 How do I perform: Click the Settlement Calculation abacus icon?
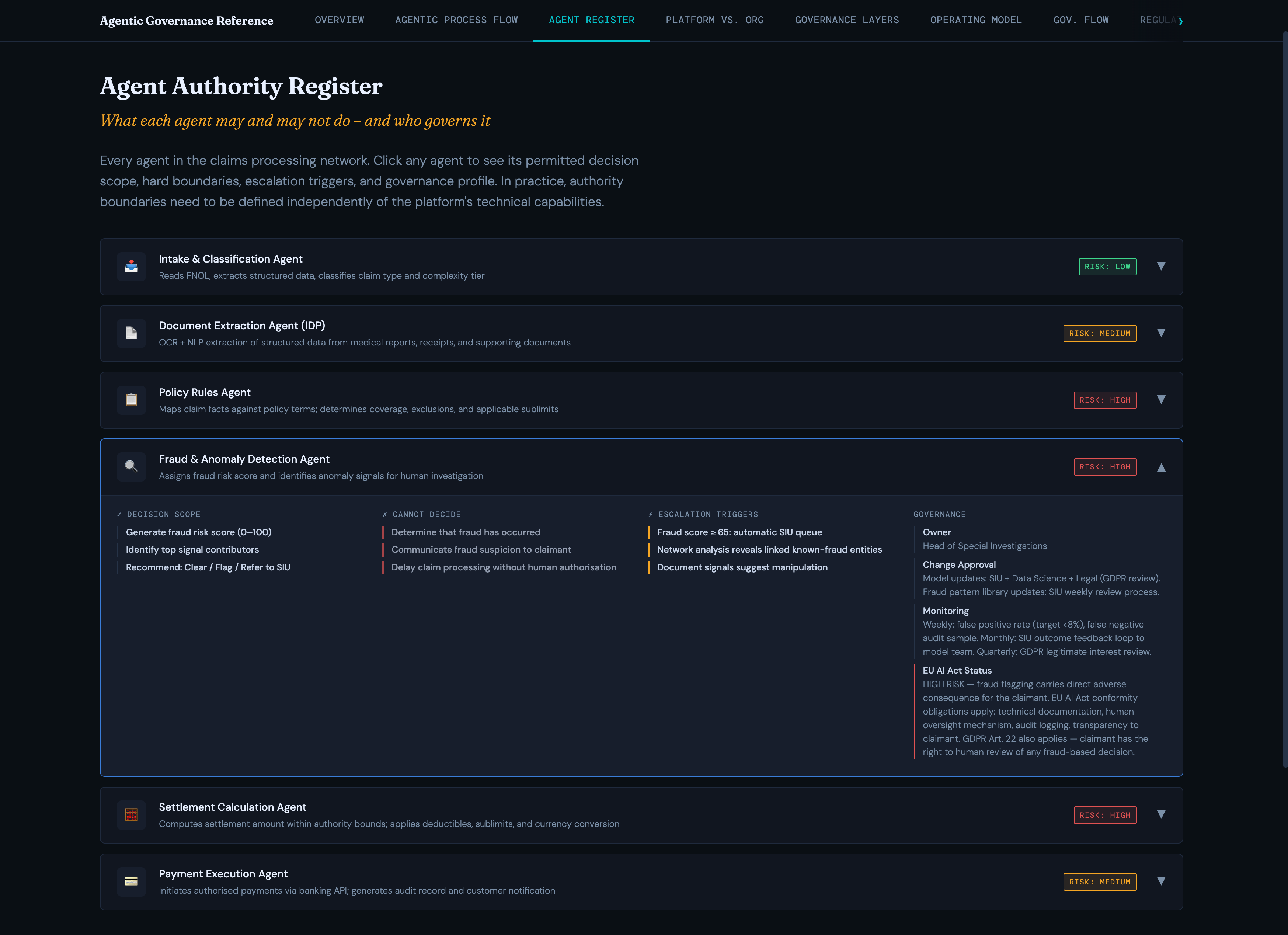click(x=131, y=815)
